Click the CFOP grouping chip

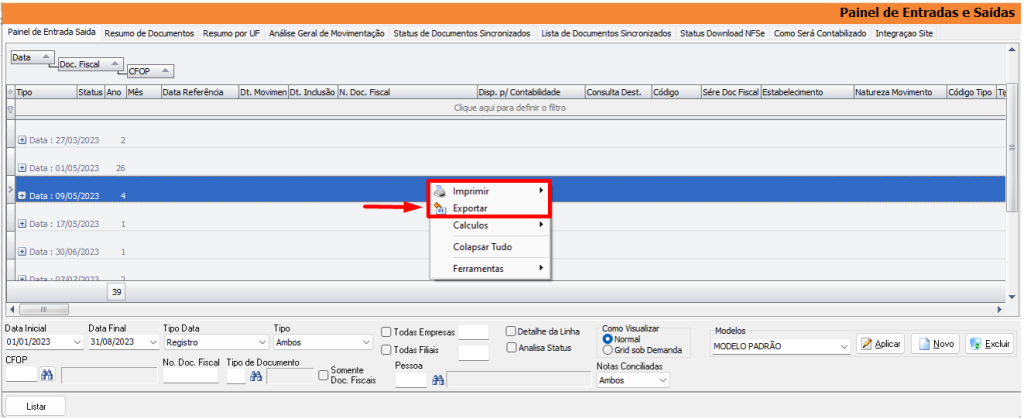tap(150, 72)
